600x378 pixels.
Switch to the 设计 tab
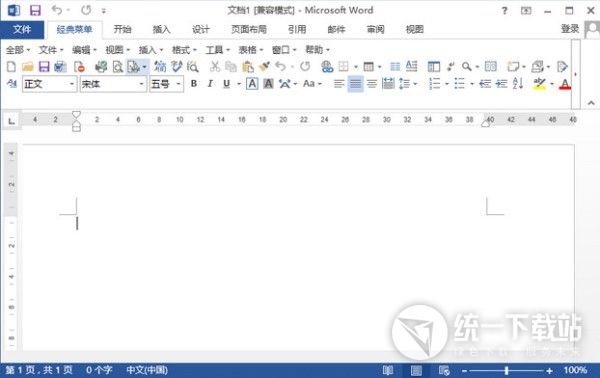201,29
